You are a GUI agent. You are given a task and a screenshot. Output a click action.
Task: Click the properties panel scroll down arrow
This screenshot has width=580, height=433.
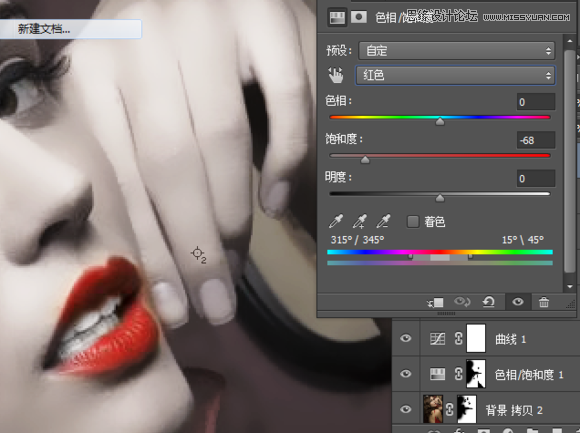(570, 286)
